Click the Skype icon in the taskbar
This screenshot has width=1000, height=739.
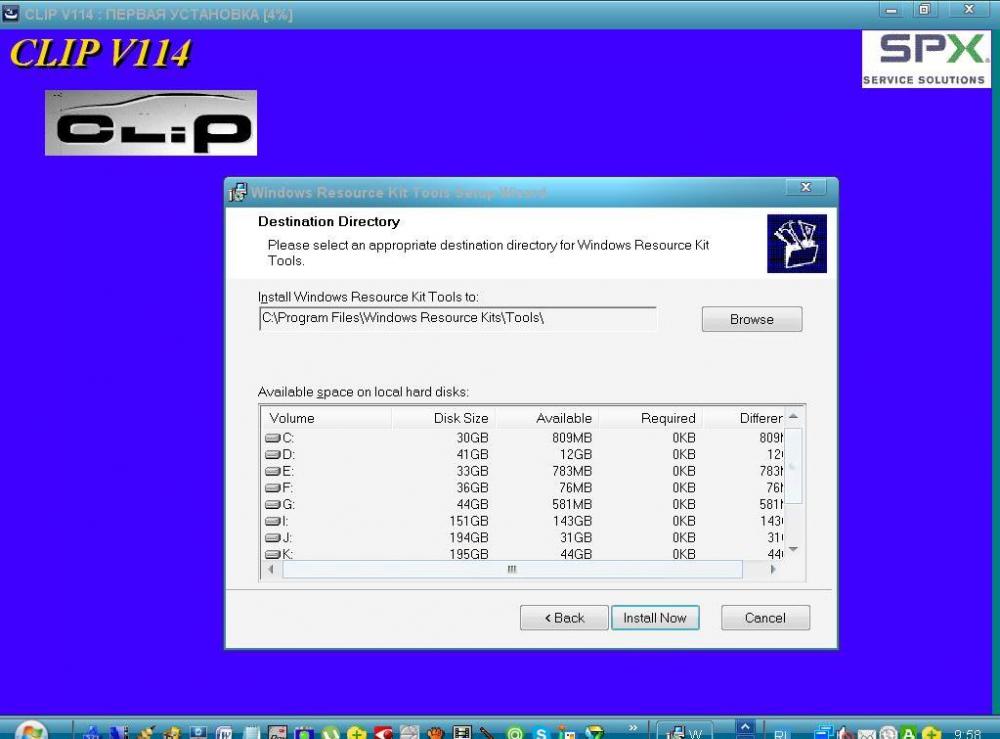click(x=541, y=733)
